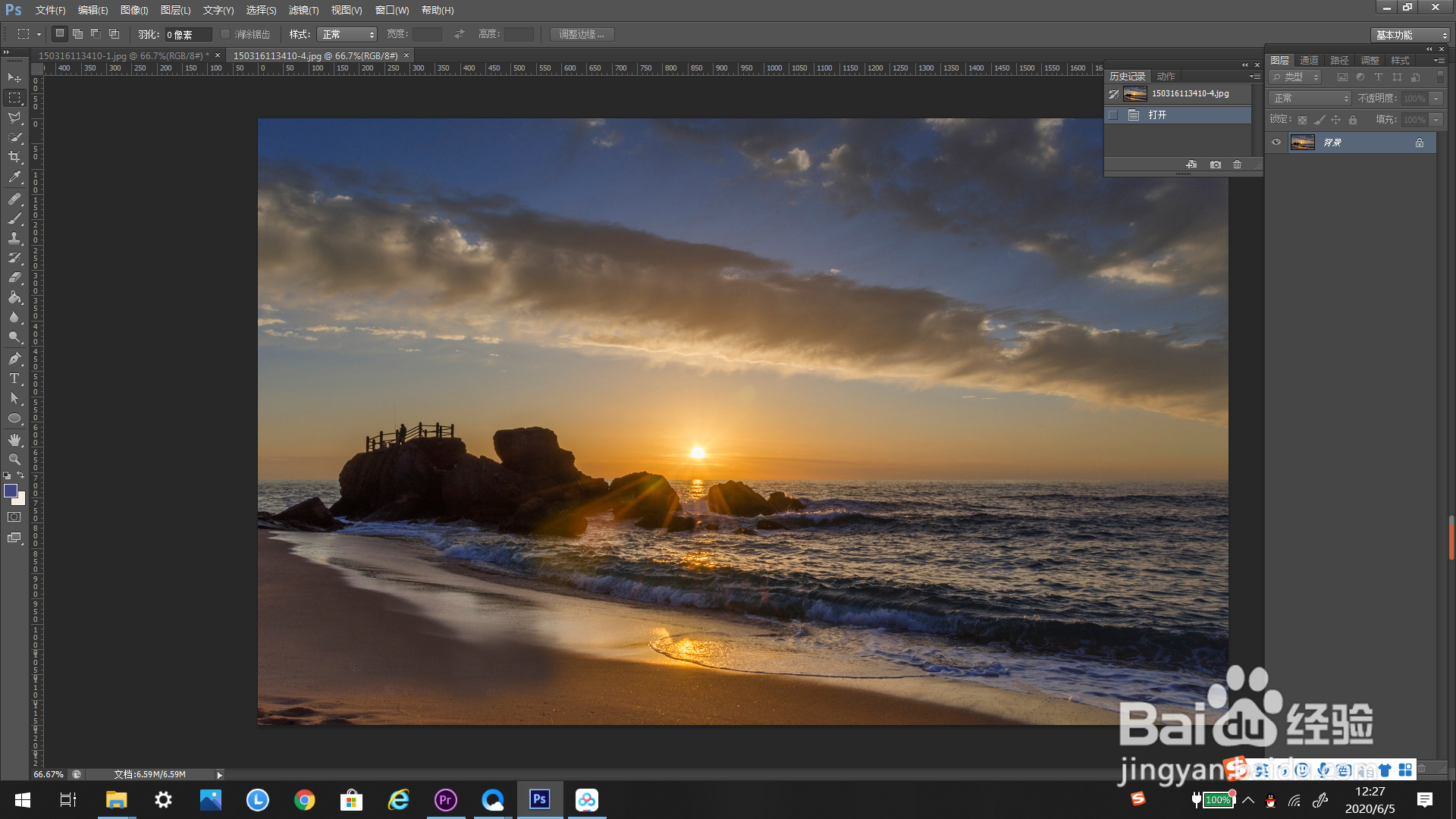This screenshot has width=1456, height=819.
Task: Open the 基本功能 workspace dropdown
Action: tap(1410, 35)
